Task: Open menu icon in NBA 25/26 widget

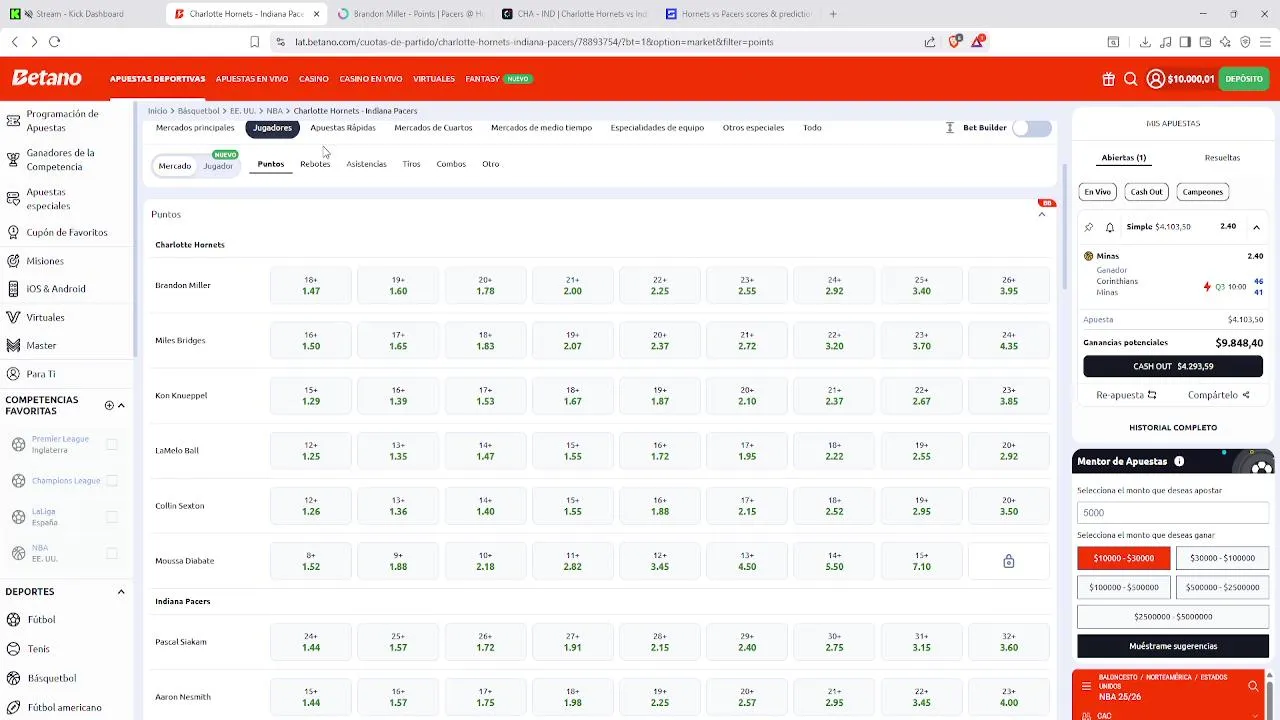Action: pyautogui.click(x=1086, y=686)
